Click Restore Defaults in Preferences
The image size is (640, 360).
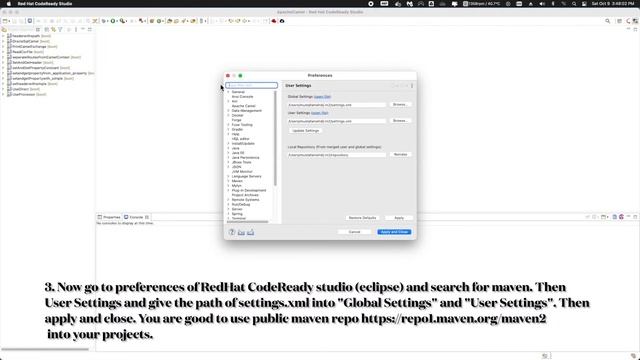tap(362, 218)
